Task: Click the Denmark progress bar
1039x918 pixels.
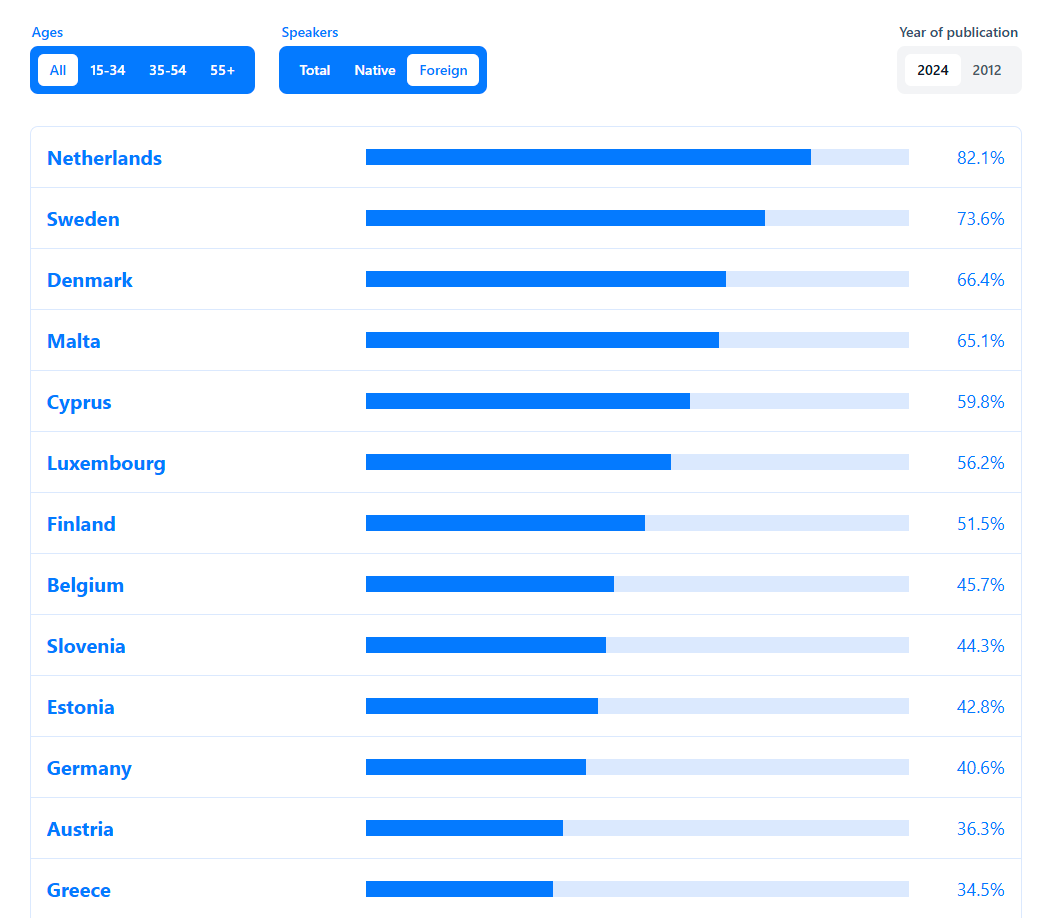Action: [637, 279]
